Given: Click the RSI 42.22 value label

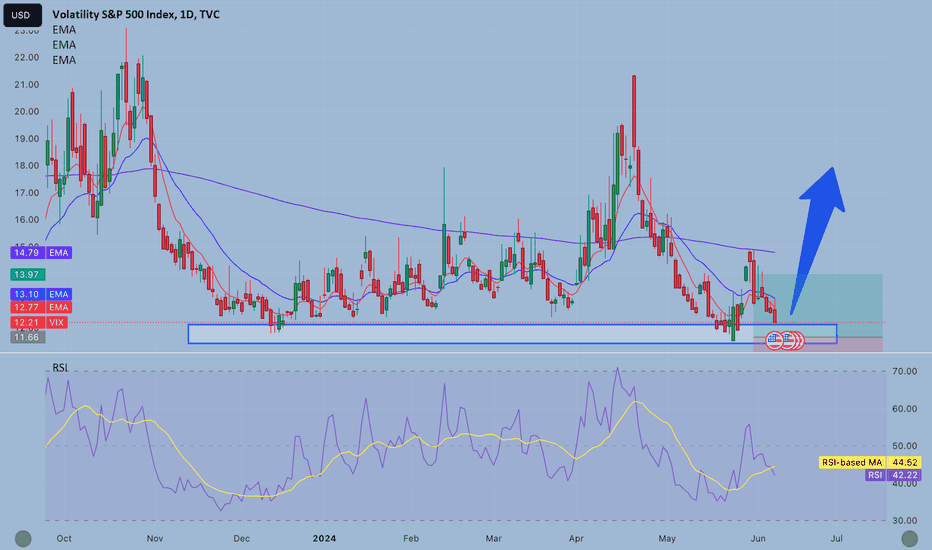Looking at the screenshot, I should pyautogui.click(x=893, y=475).
